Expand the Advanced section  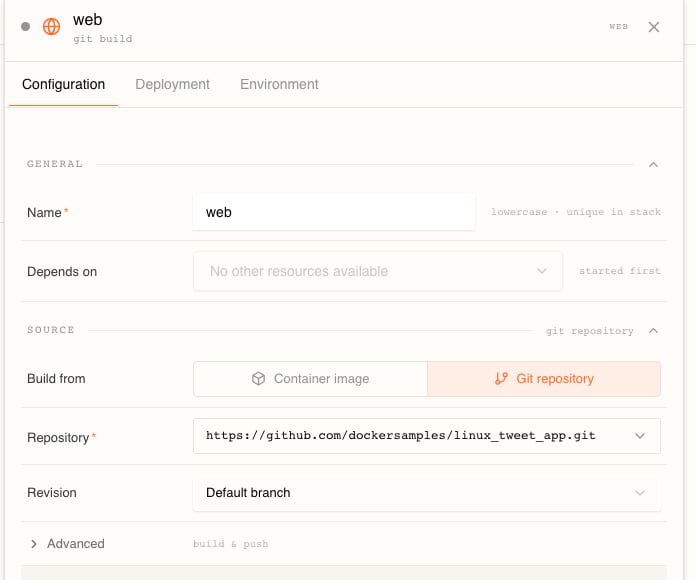point(67,544)
